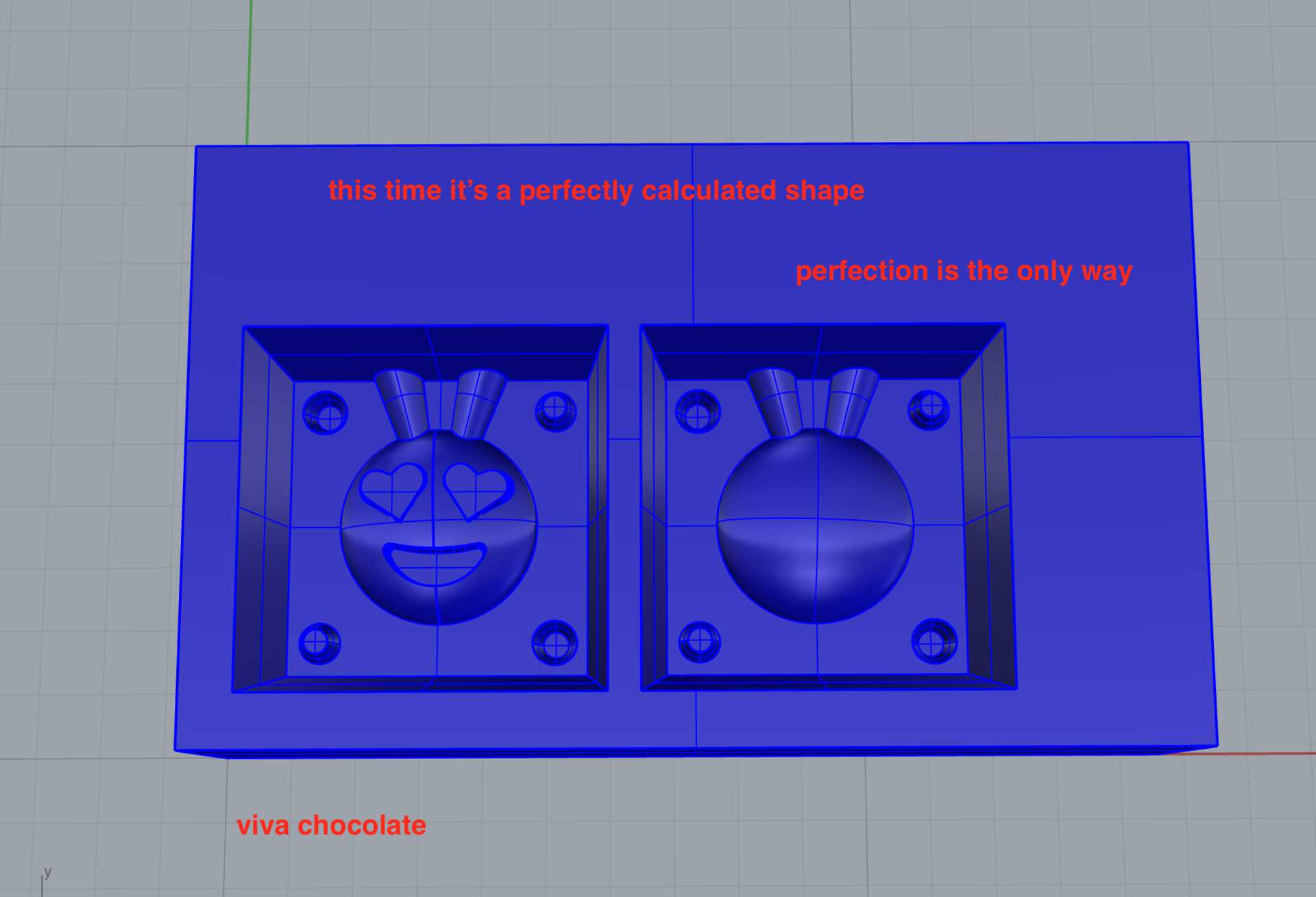The height and width of the screenshot is (897, 1316).
Task: Pick bottom-left alignment hole in right cavity
Action: 699,643
